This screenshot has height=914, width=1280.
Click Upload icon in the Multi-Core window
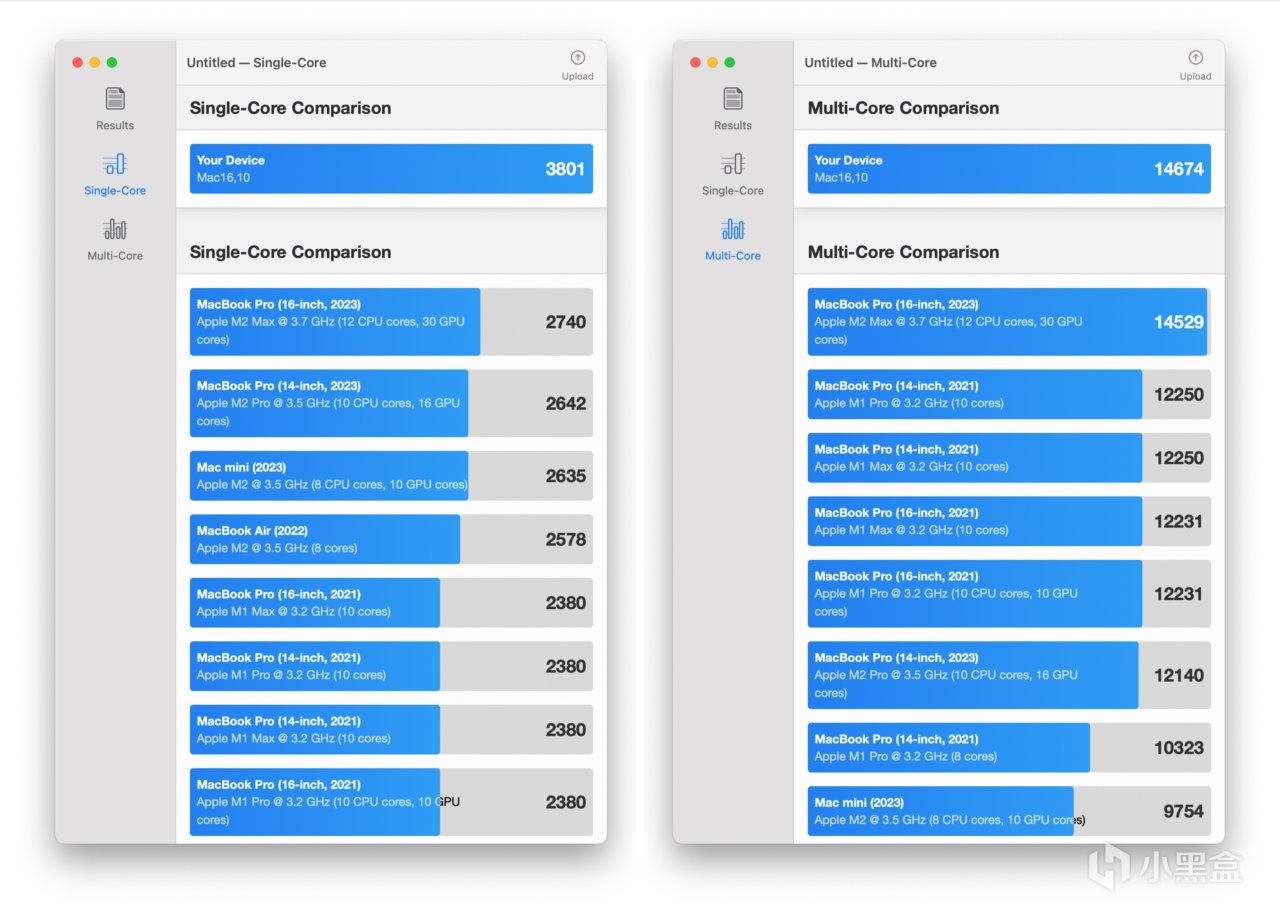1195,58
